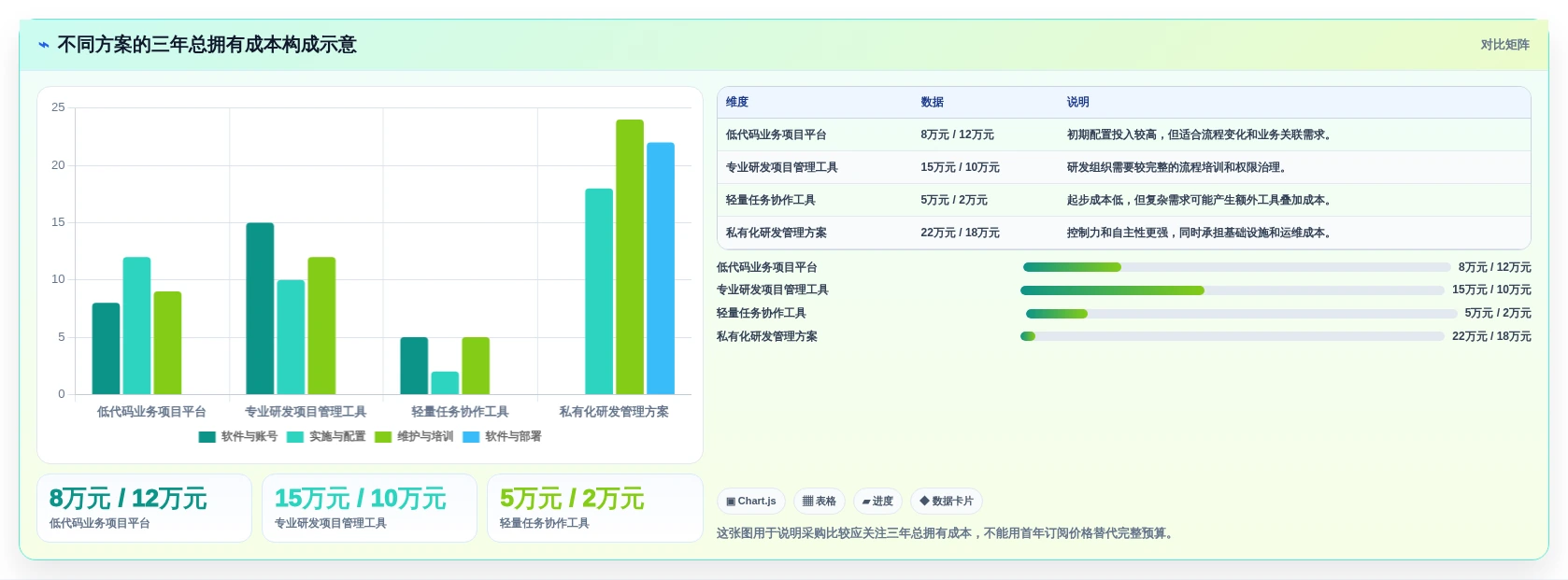This screenshot has height=580, width=1568.
Task: Click the 数据卡片 tag chip
Action: coord(947,502)
